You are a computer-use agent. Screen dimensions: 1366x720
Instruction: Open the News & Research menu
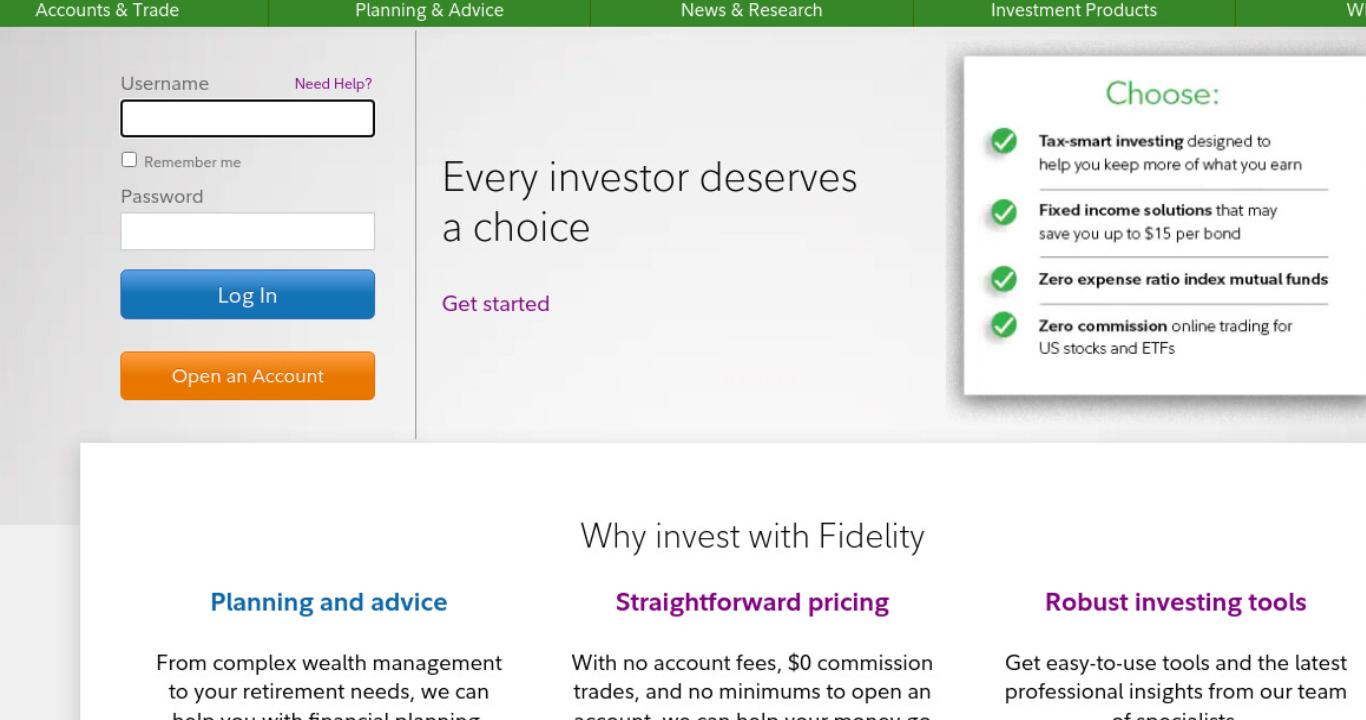click(x=751, y=11)
